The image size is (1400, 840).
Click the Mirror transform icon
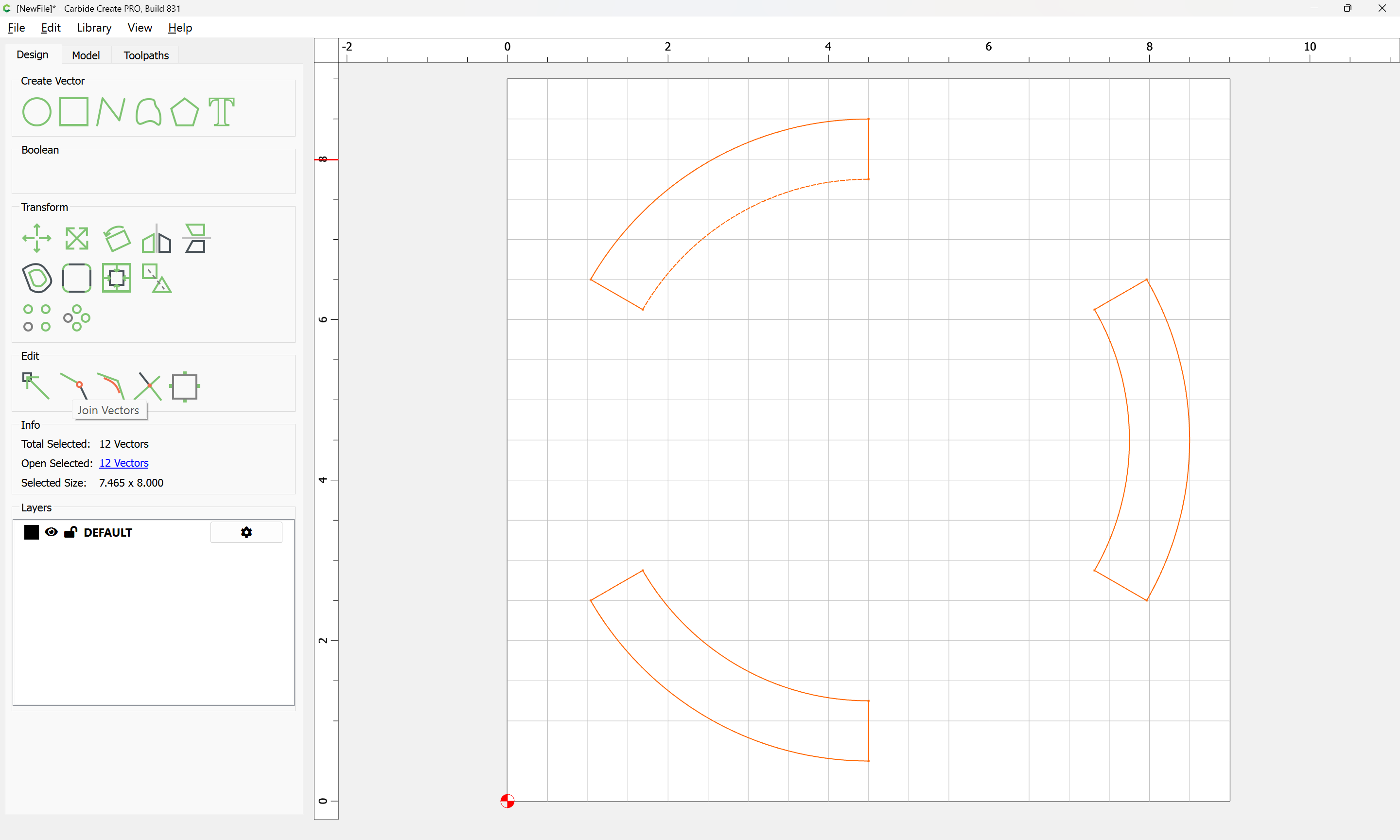click(156, 238)
